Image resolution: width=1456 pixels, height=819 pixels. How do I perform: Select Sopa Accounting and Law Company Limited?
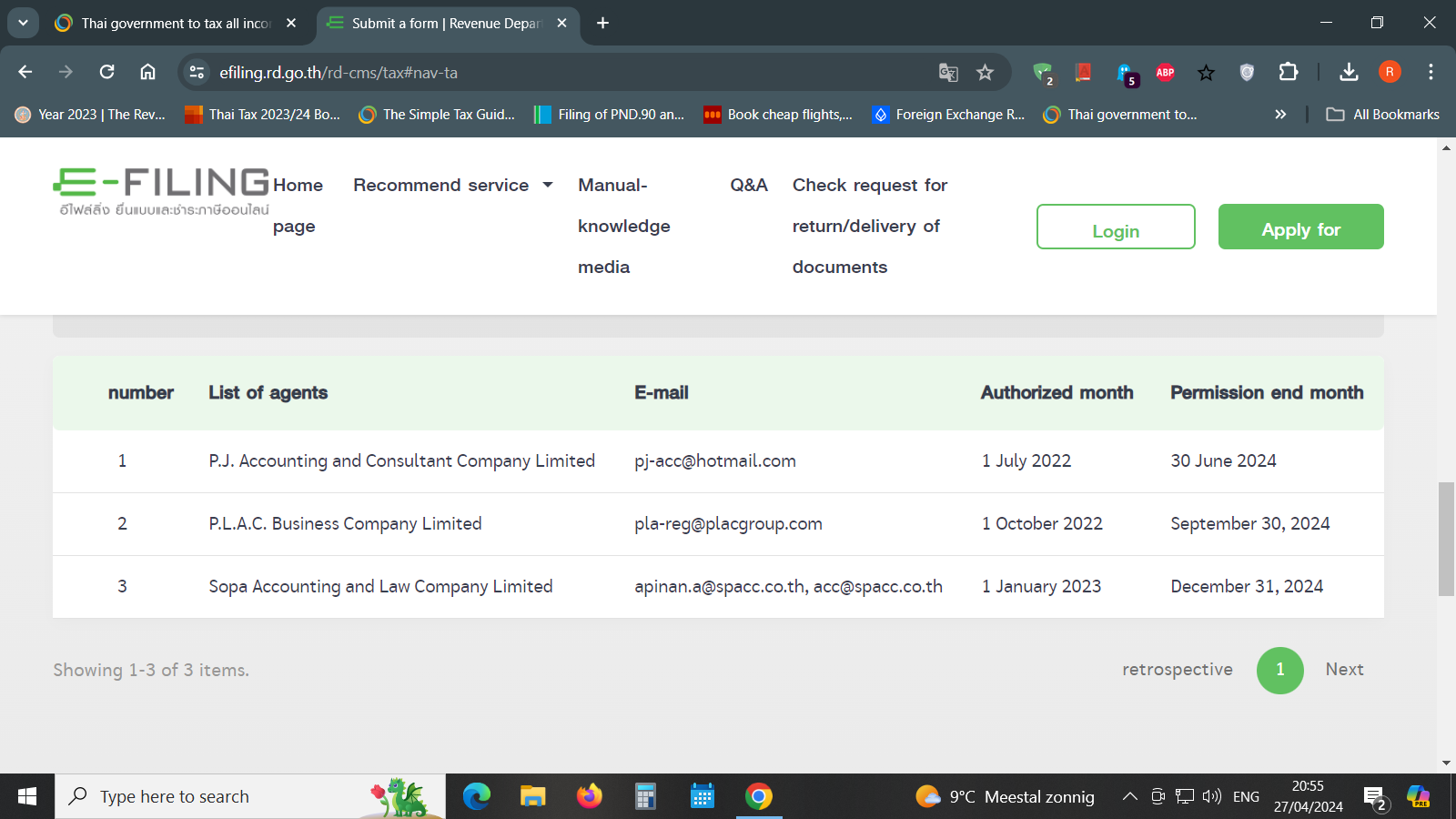coord(380,587)
